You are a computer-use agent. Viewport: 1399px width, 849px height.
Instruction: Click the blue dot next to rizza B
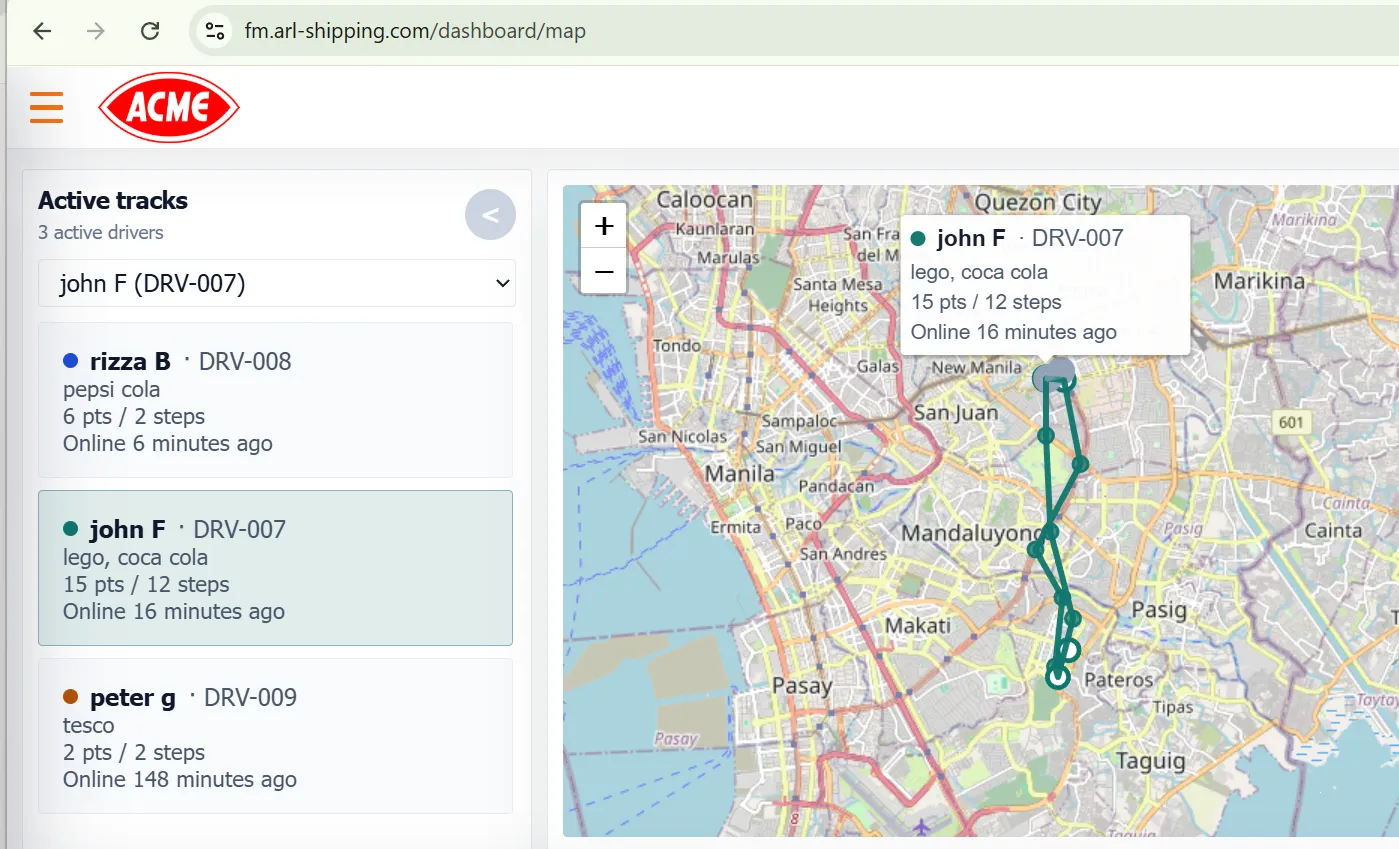[70, 361]
